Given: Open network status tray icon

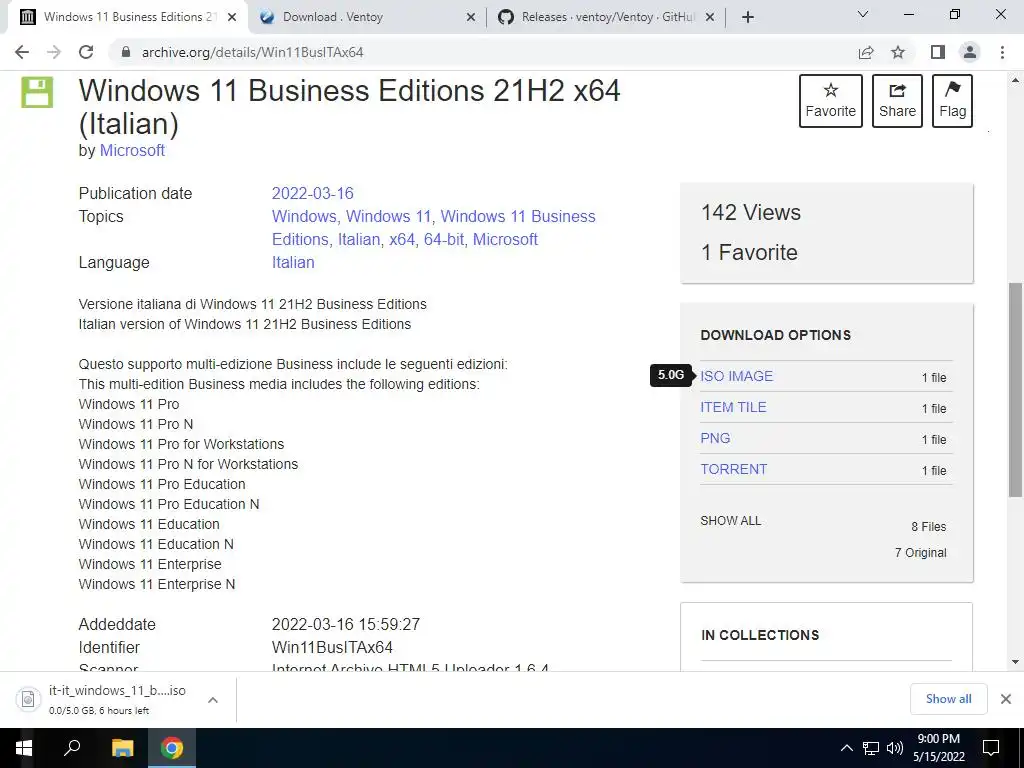Looking at the screenshot, I should (x=871, y=748).
